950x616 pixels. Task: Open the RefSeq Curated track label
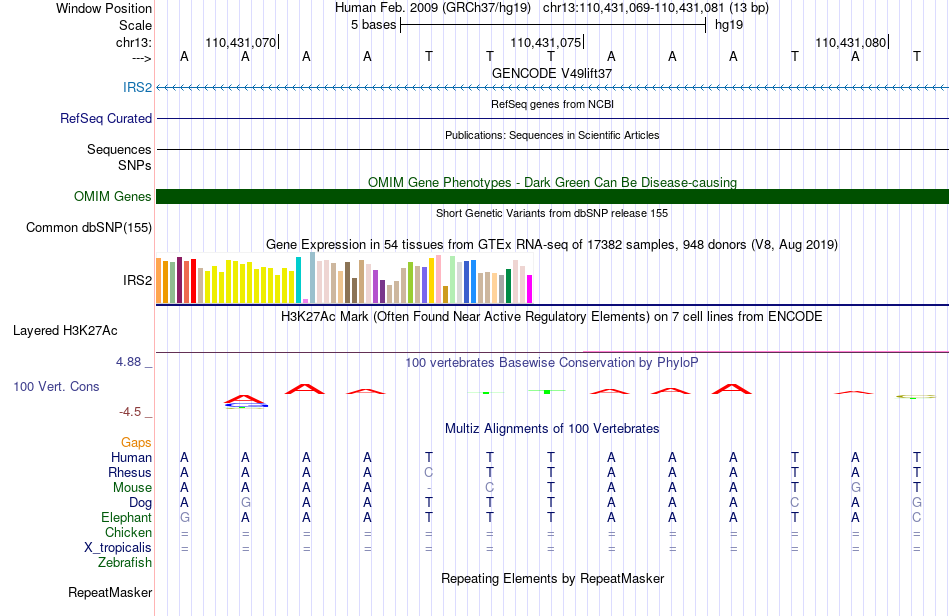point(105,119)
